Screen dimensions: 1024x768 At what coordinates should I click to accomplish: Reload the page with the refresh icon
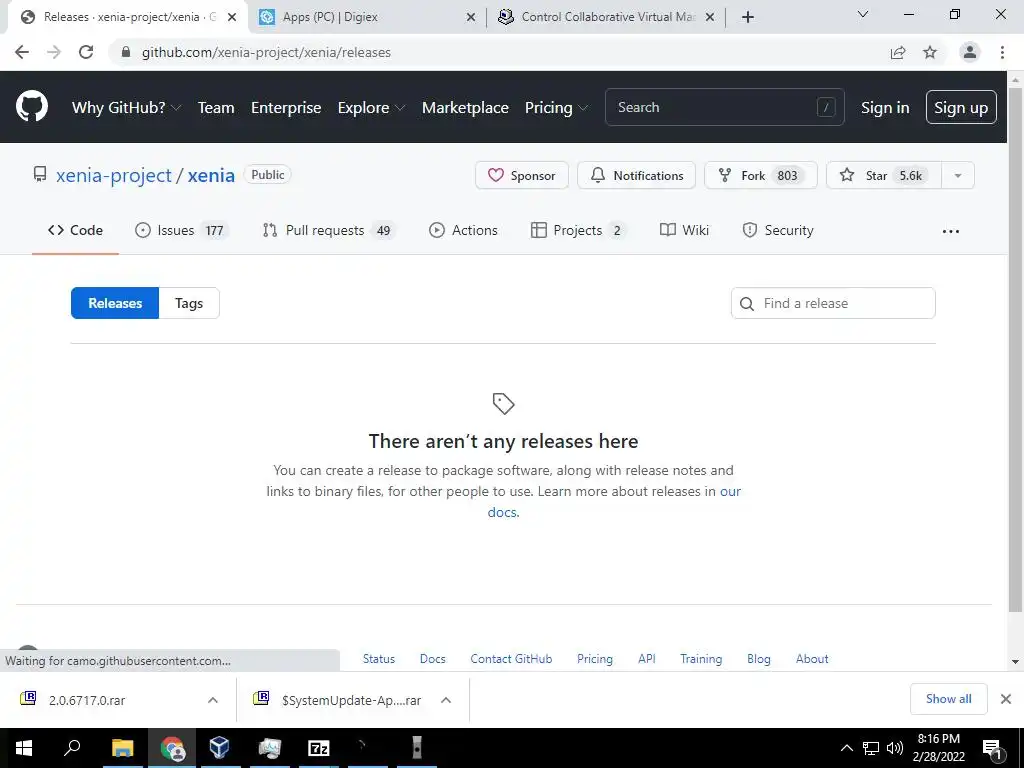[86, 52]
